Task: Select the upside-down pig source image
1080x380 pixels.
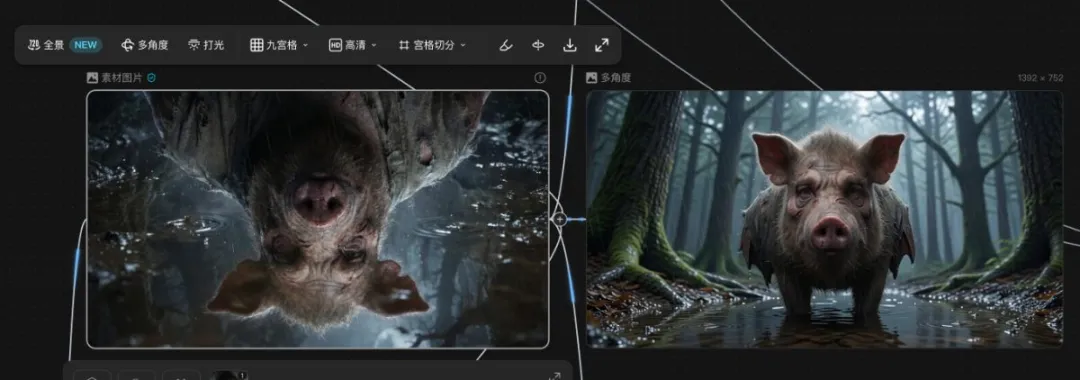Action: click(318, 219)
